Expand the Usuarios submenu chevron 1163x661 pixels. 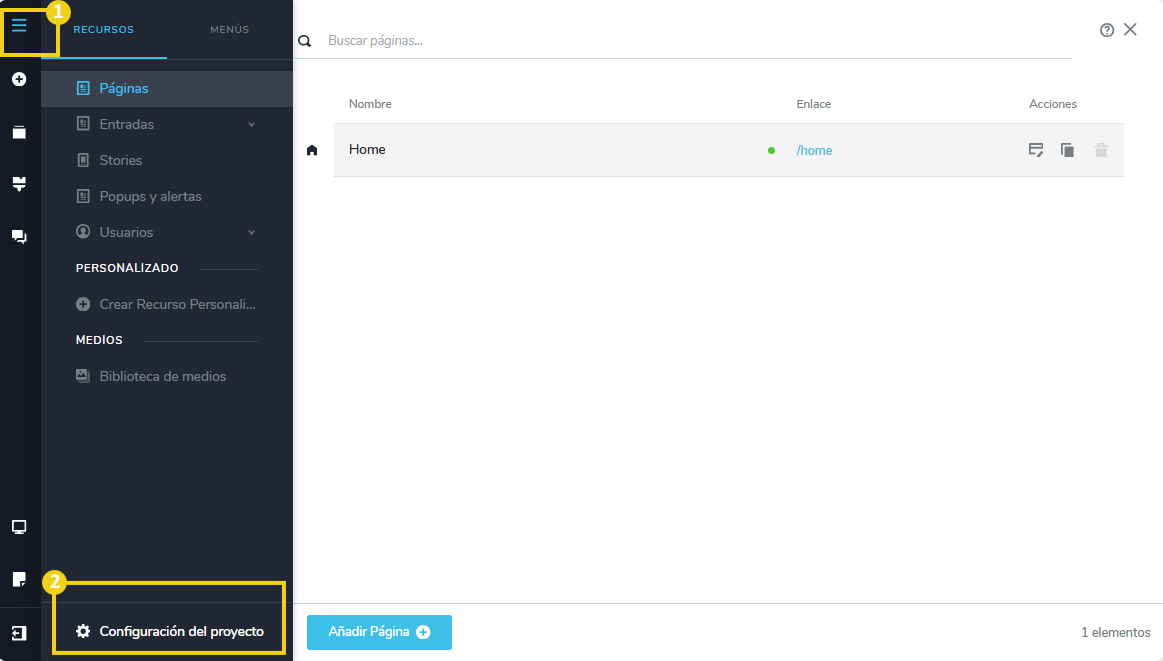pyautogui.click(x=252, y=232)
